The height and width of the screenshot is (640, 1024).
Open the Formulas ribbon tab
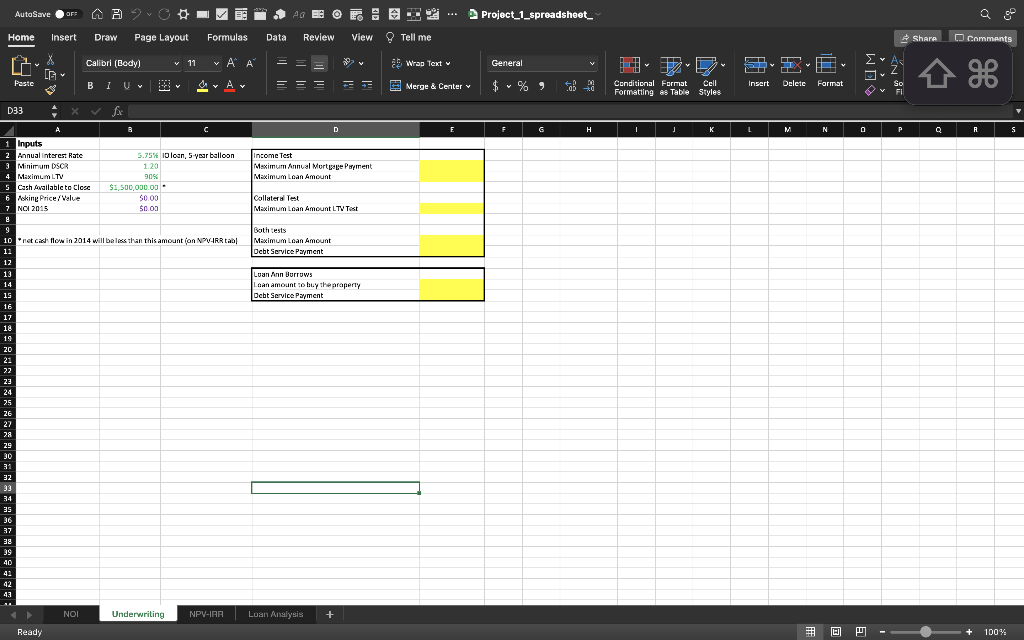[x=227, y=37]
